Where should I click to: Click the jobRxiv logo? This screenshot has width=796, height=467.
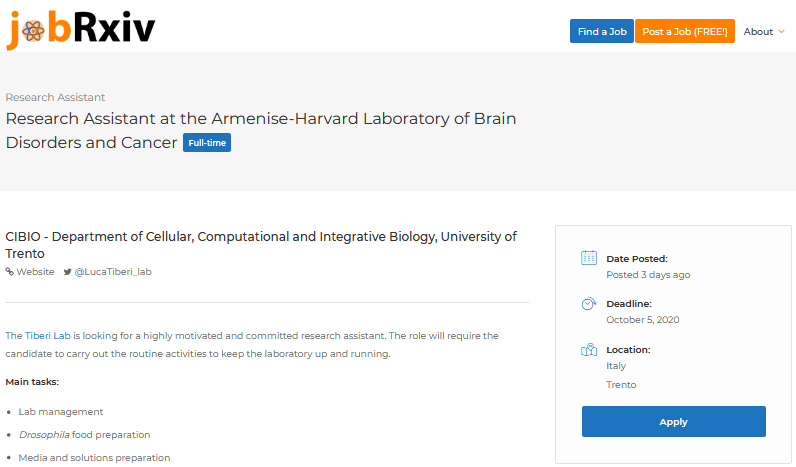(81, 29)
